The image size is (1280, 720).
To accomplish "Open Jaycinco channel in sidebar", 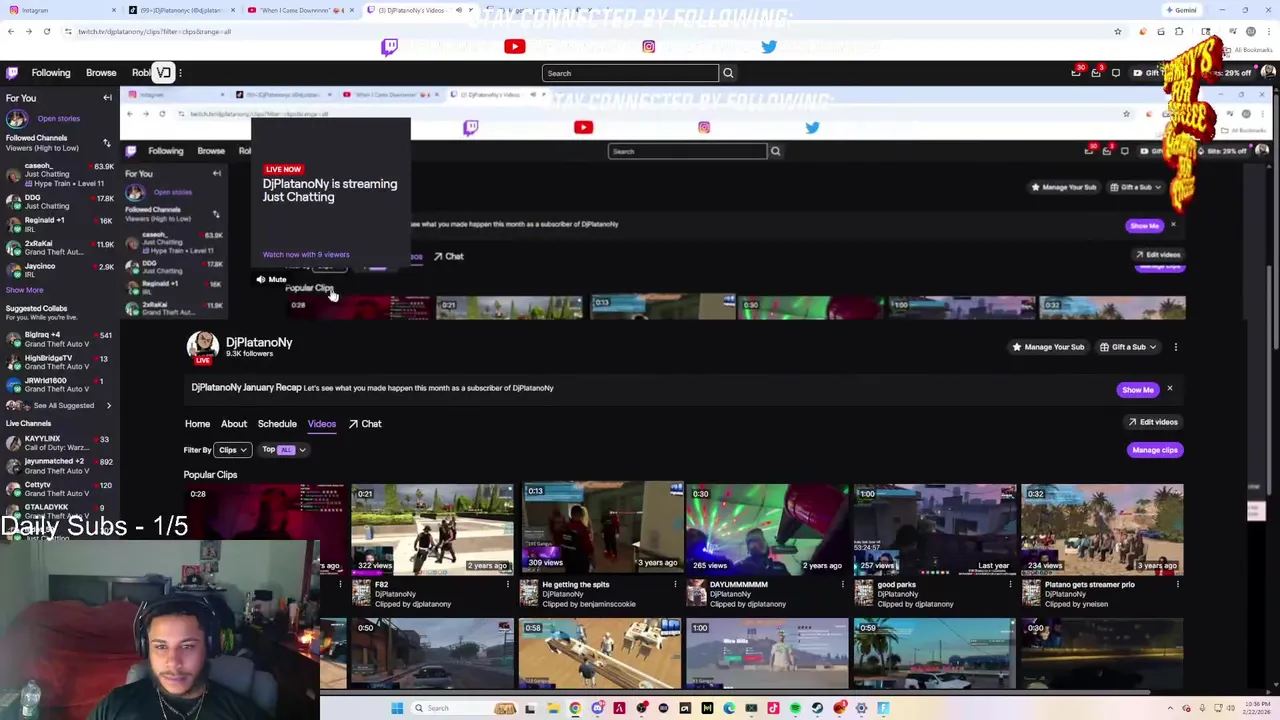I will pyautogui.click(x=59, y=271).
